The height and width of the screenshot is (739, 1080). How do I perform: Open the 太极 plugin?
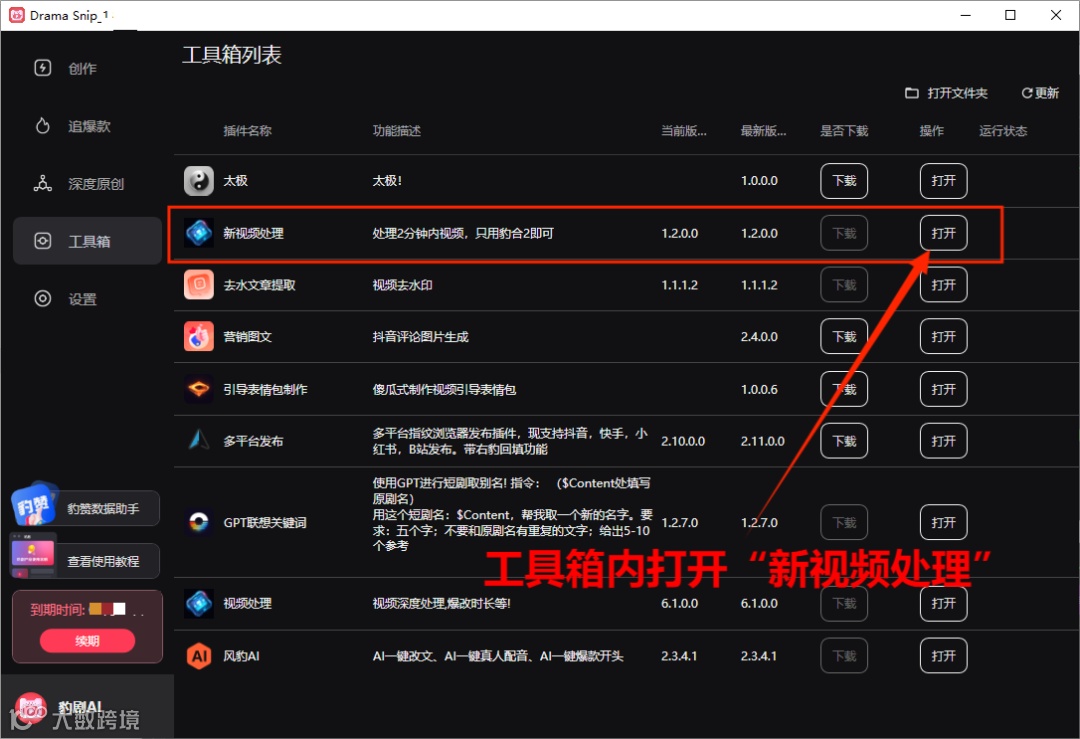click(944, 180)
